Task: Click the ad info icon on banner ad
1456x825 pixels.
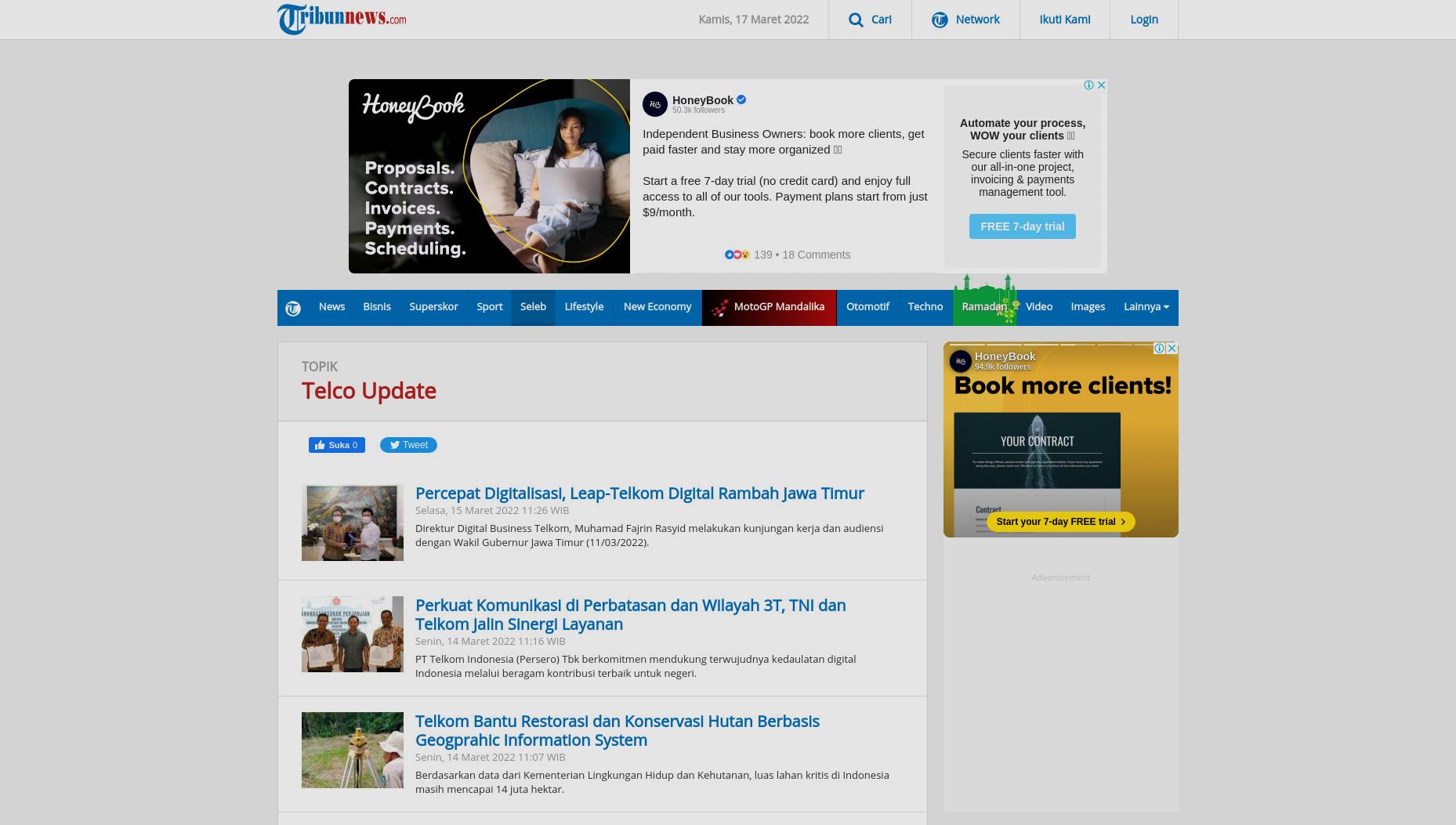Action: pyautogui.click(x=1088, y=85)
